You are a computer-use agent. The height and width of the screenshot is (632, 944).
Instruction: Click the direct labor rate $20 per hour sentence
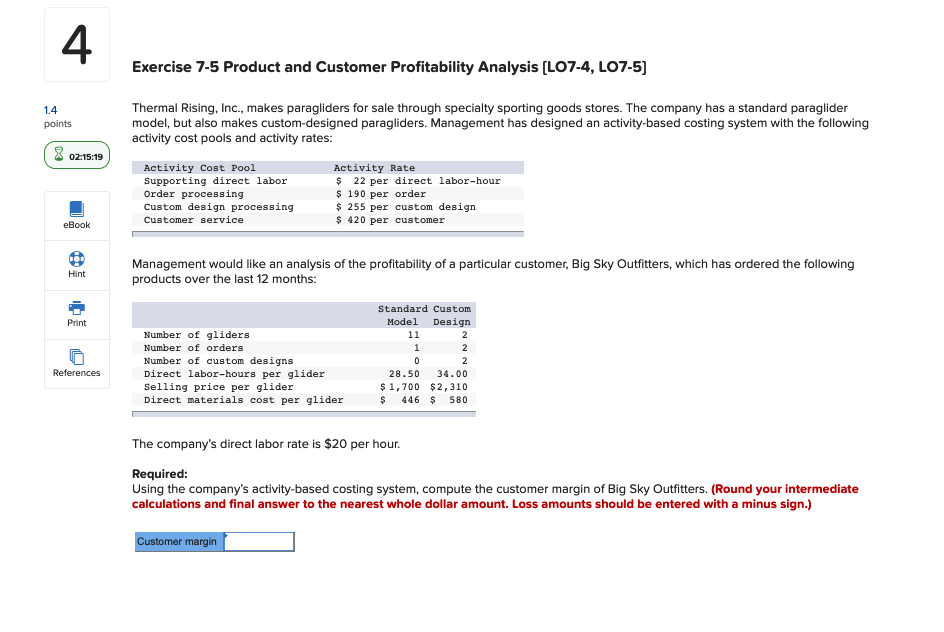pyautogui.click(x=266, y=444)
